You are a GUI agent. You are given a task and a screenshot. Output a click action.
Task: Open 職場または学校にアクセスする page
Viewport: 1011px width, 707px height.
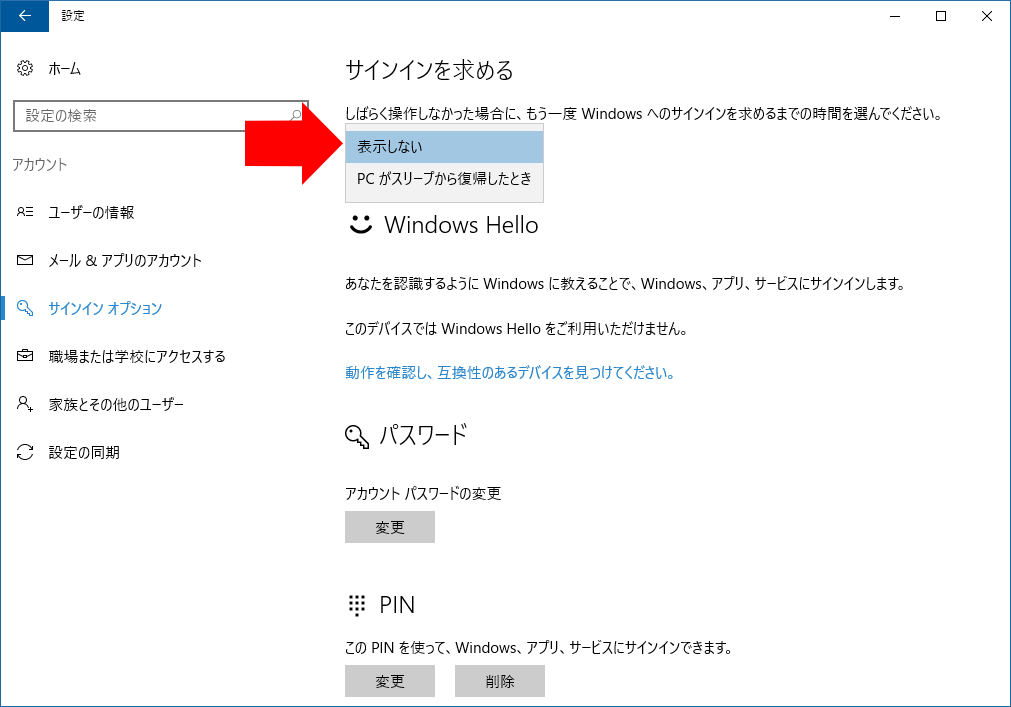pos(137,356)
